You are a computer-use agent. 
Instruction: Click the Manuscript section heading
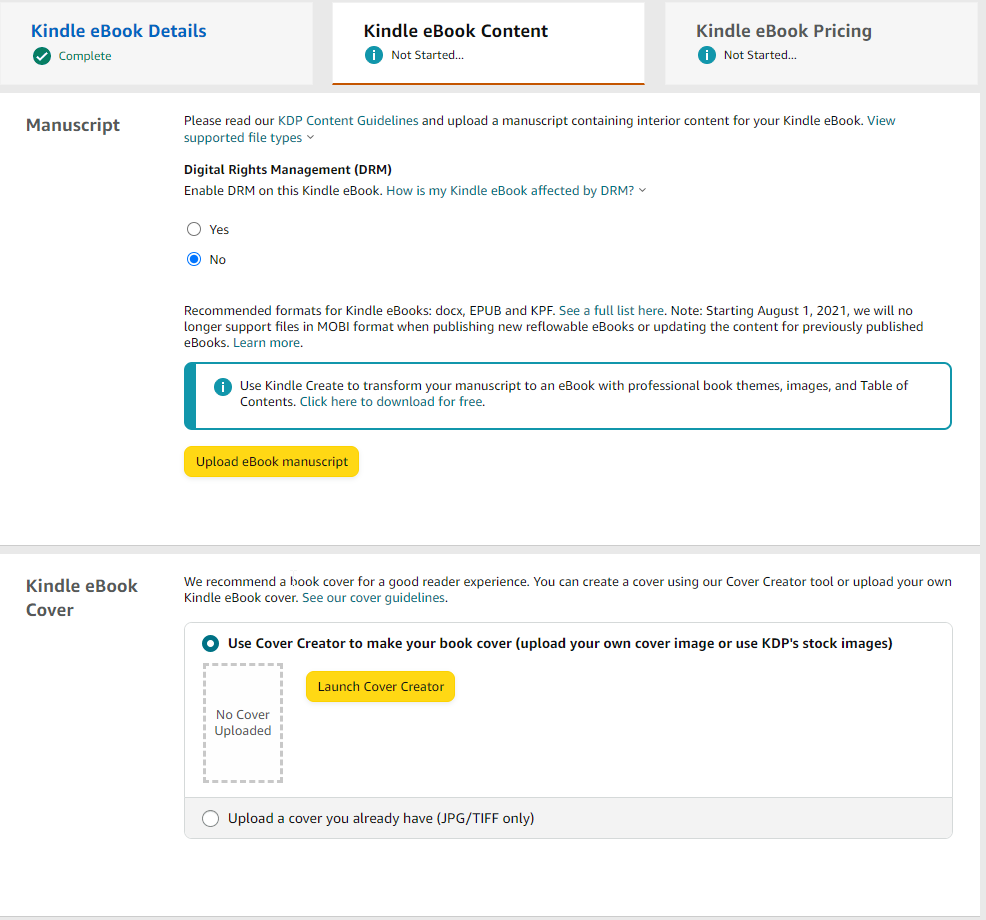pyautogui.click(x=73, y=125)
